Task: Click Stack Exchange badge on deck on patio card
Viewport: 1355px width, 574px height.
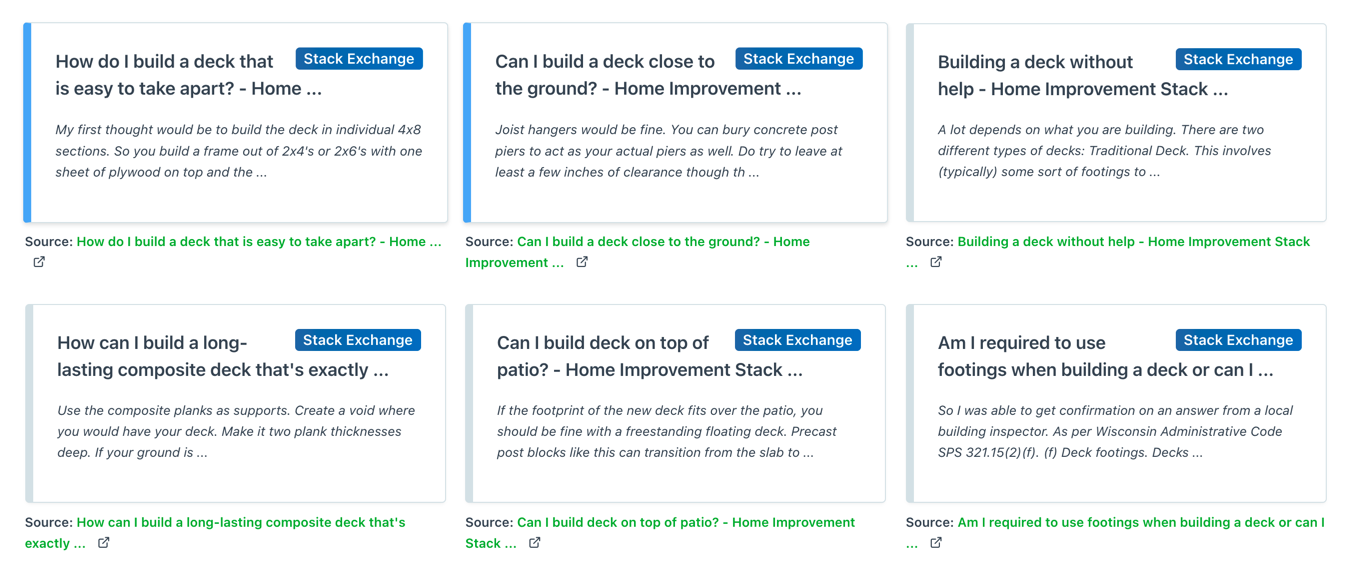Action: [x=798, y=340]
